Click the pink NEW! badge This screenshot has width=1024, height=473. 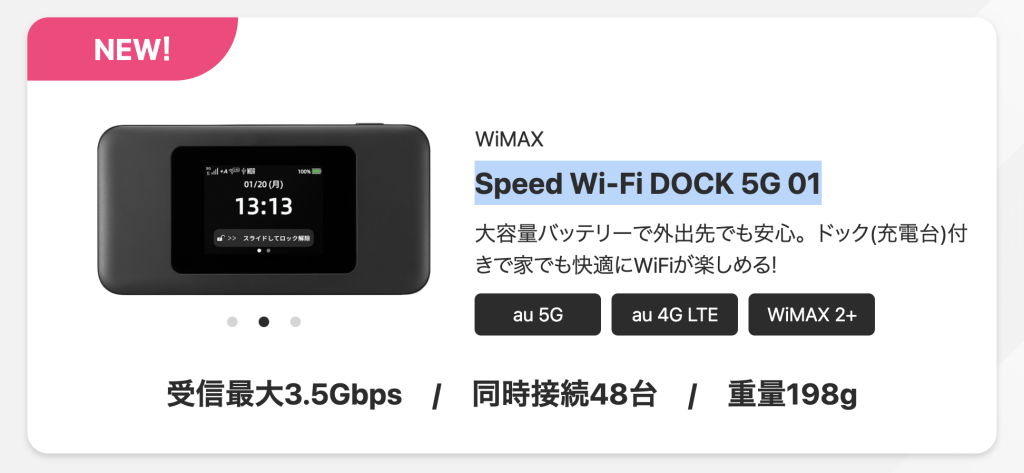pyautogui.click(x=132, y=47)
